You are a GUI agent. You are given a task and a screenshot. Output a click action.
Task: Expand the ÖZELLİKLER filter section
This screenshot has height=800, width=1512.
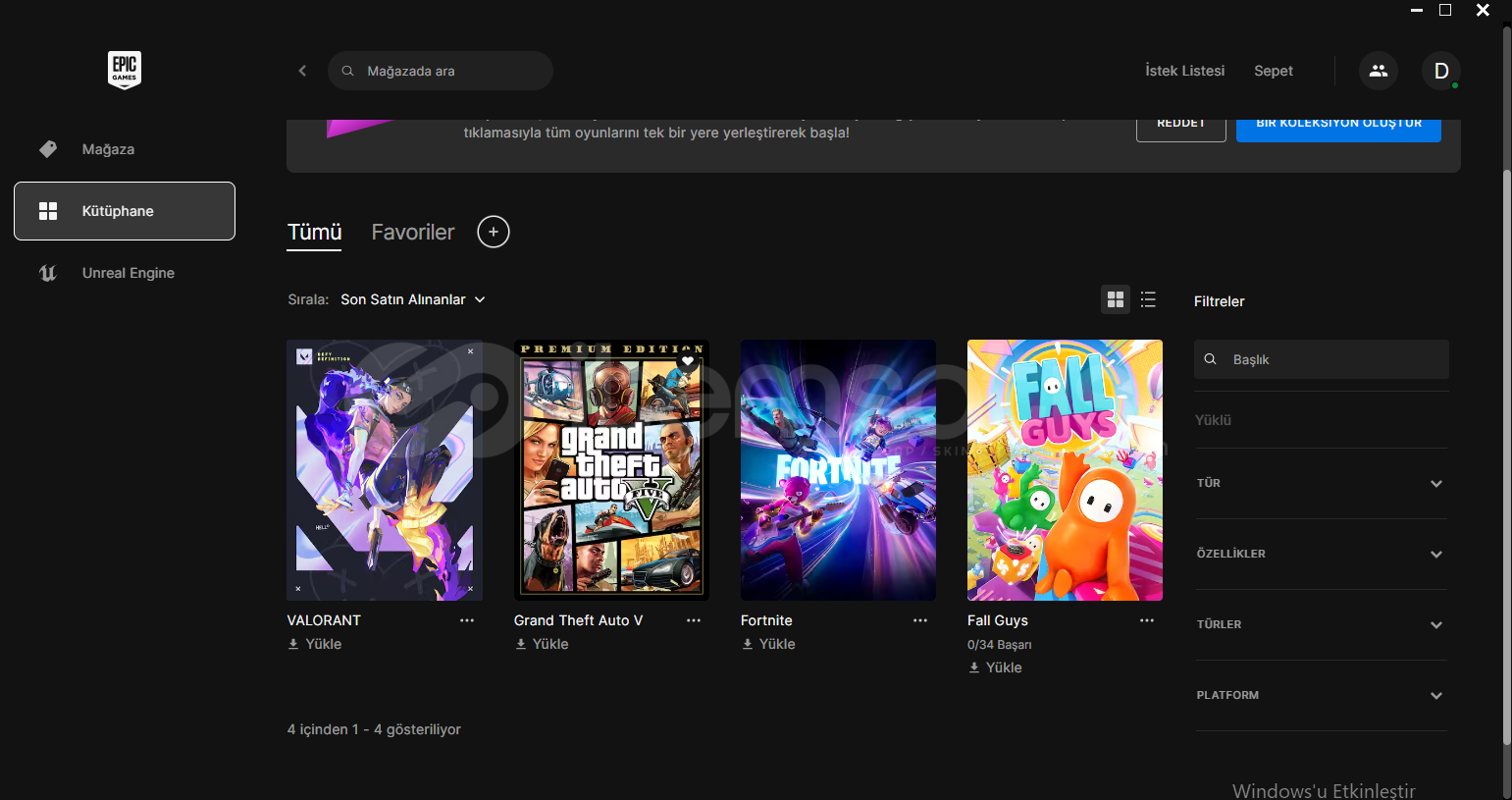pos(1321,554)
